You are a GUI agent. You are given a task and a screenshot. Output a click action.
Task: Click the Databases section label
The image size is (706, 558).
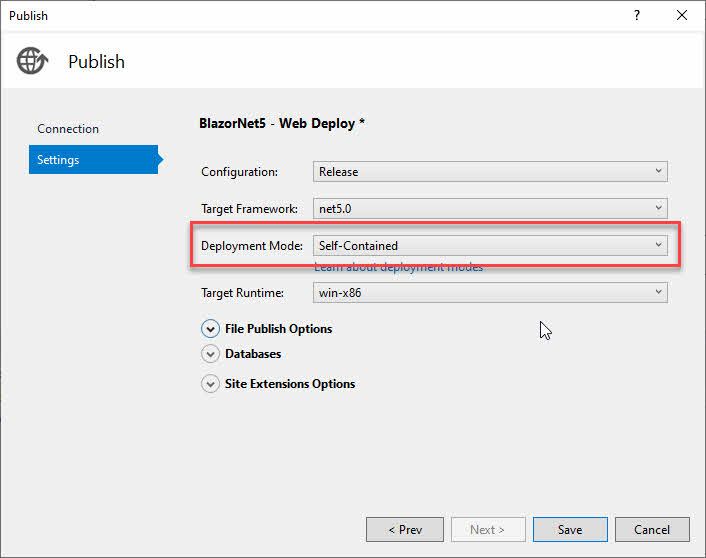point(253,353)
